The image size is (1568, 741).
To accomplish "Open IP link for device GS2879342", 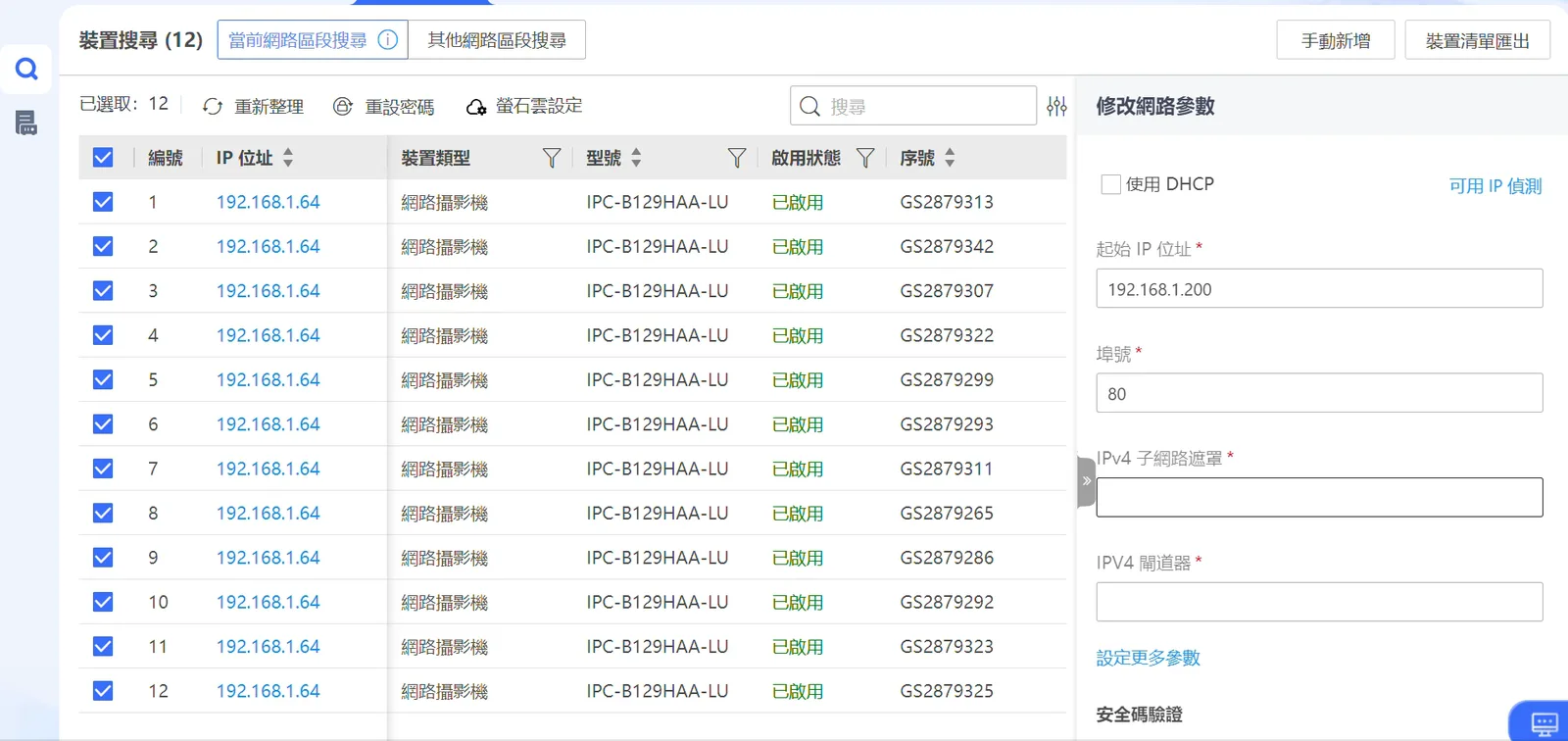I will point(268,246).
